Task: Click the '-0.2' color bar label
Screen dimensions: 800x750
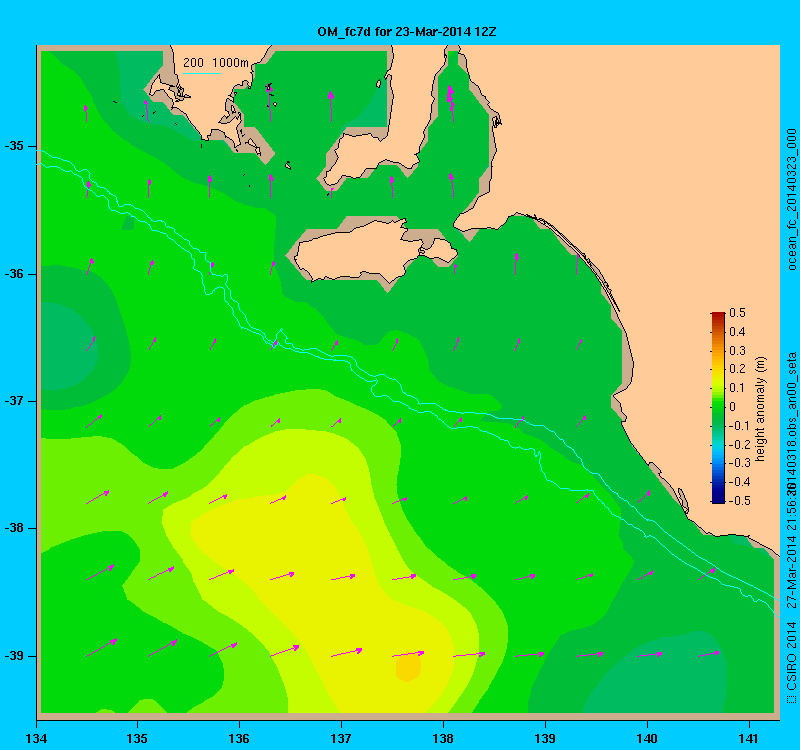Action: 739,444
